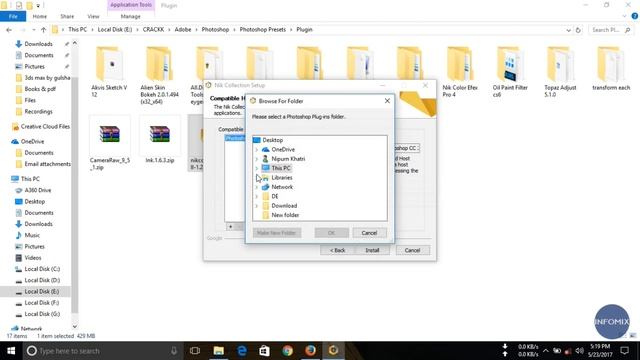Open the Oil Paint Filter cs6 folder
The height and width of the screenshot is (360, 640).
tap(510, 71)
